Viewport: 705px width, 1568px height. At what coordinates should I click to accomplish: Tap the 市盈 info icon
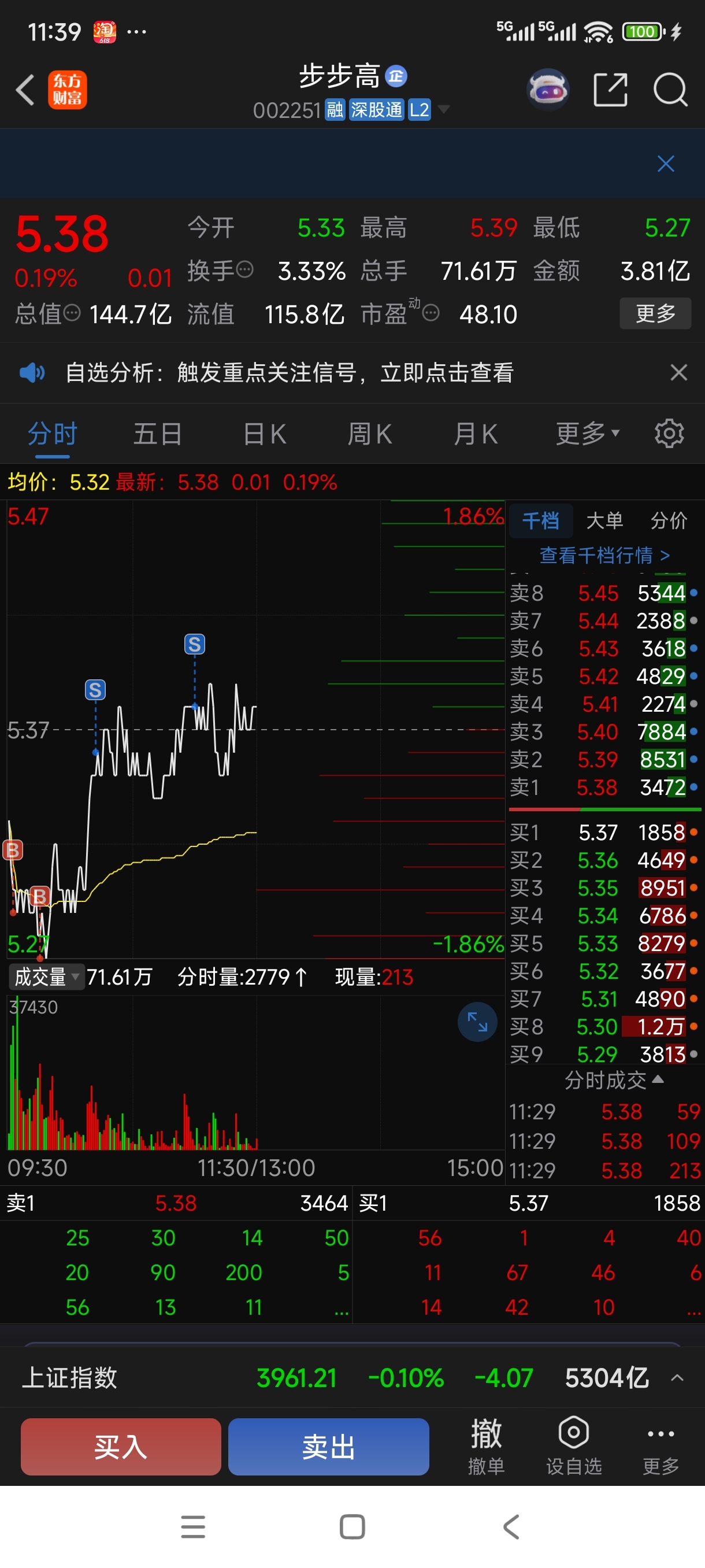pos(431,313)
